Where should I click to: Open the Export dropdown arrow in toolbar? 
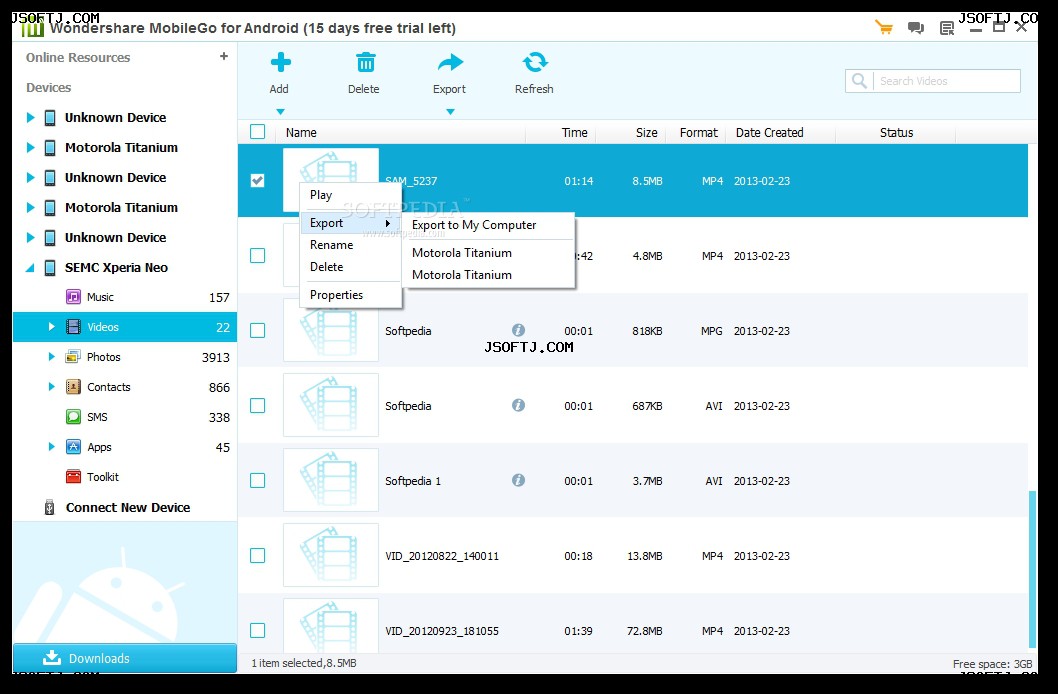(x=450, y=112)
